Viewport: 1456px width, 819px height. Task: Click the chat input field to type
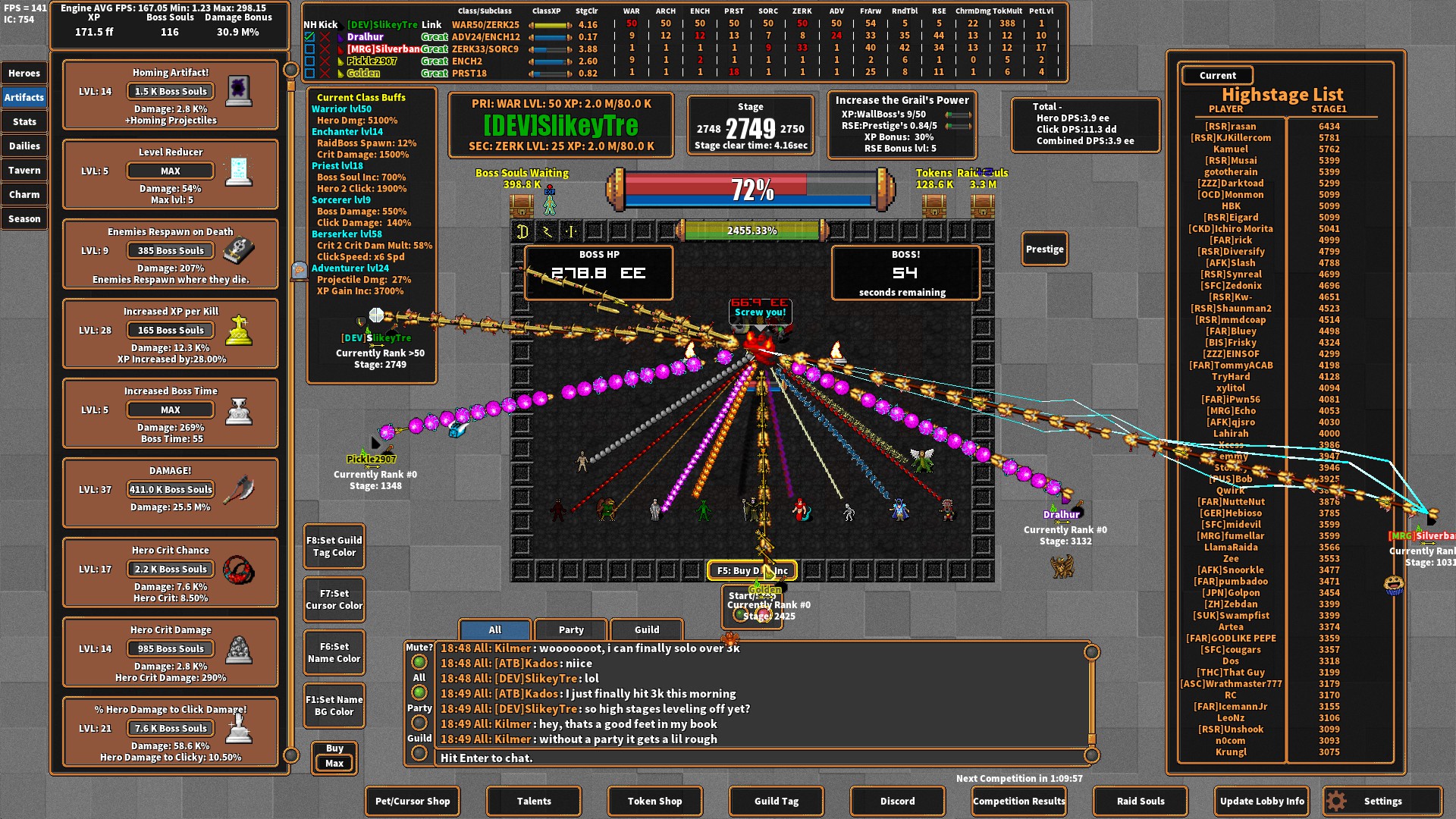(x=758, y=758)
